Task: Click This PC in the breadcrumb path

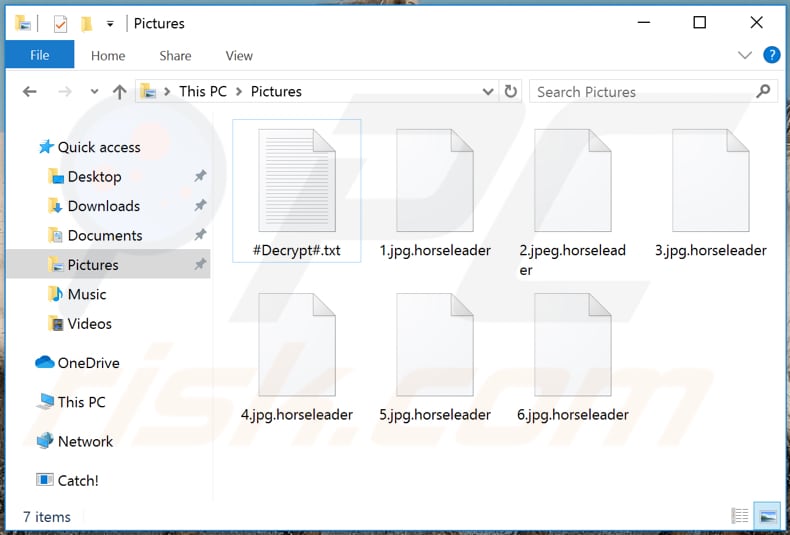Action: tap(203, 91)
